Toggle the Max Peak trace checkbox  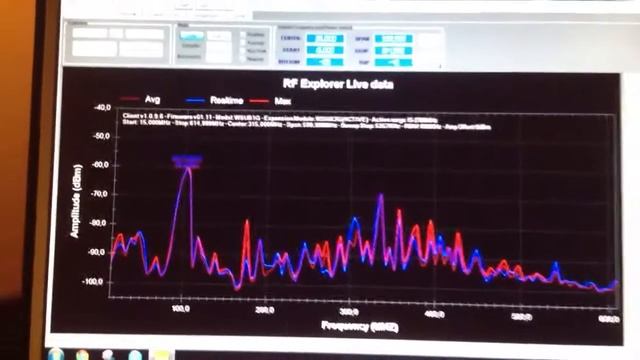coord(243,51)
